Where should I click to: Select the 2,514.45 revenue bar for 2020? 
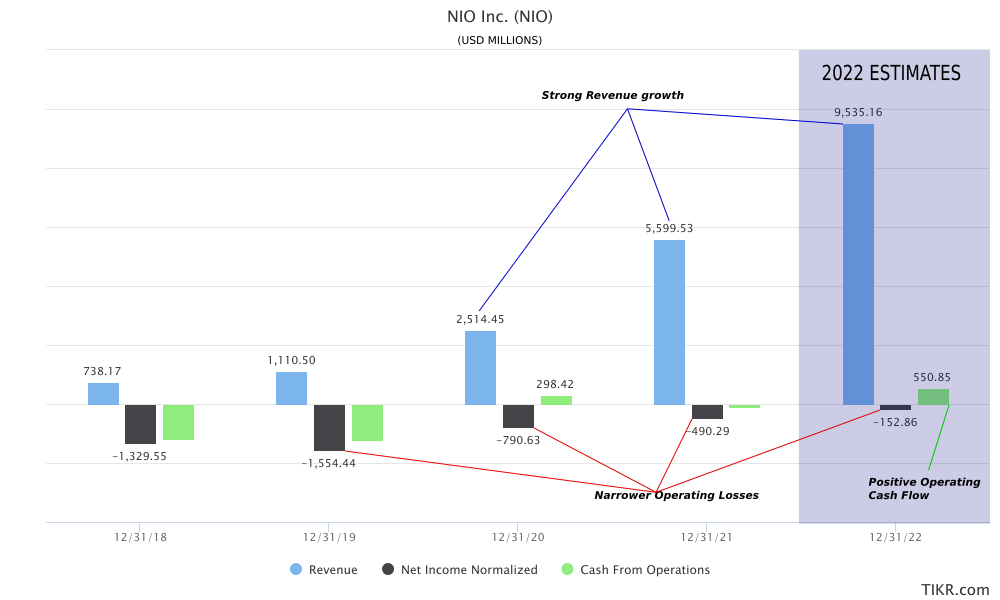coord(480,368)
